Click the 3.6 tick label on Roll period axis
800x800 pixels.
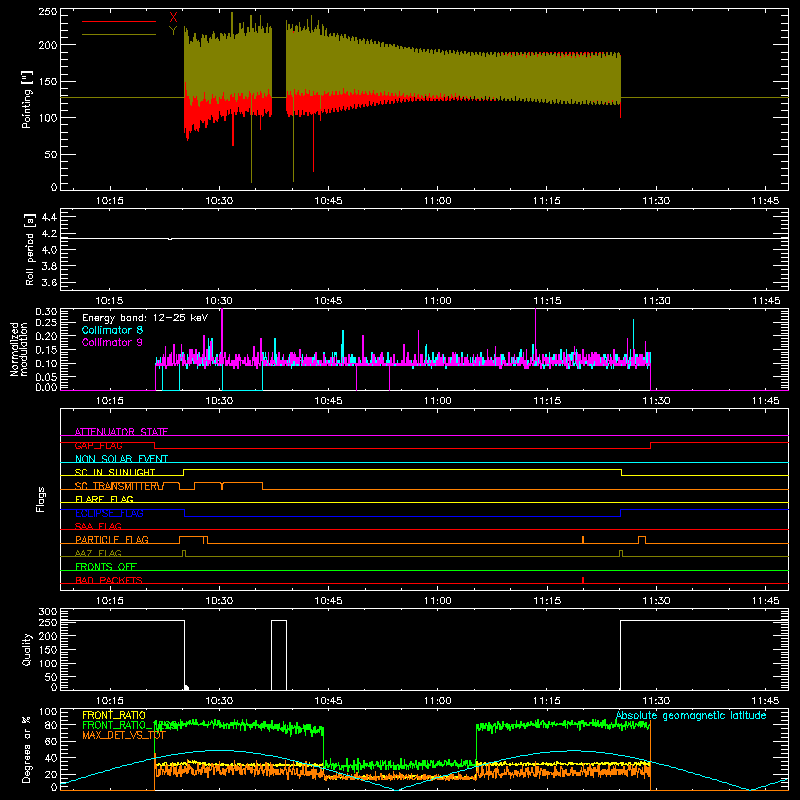point(49,282)
